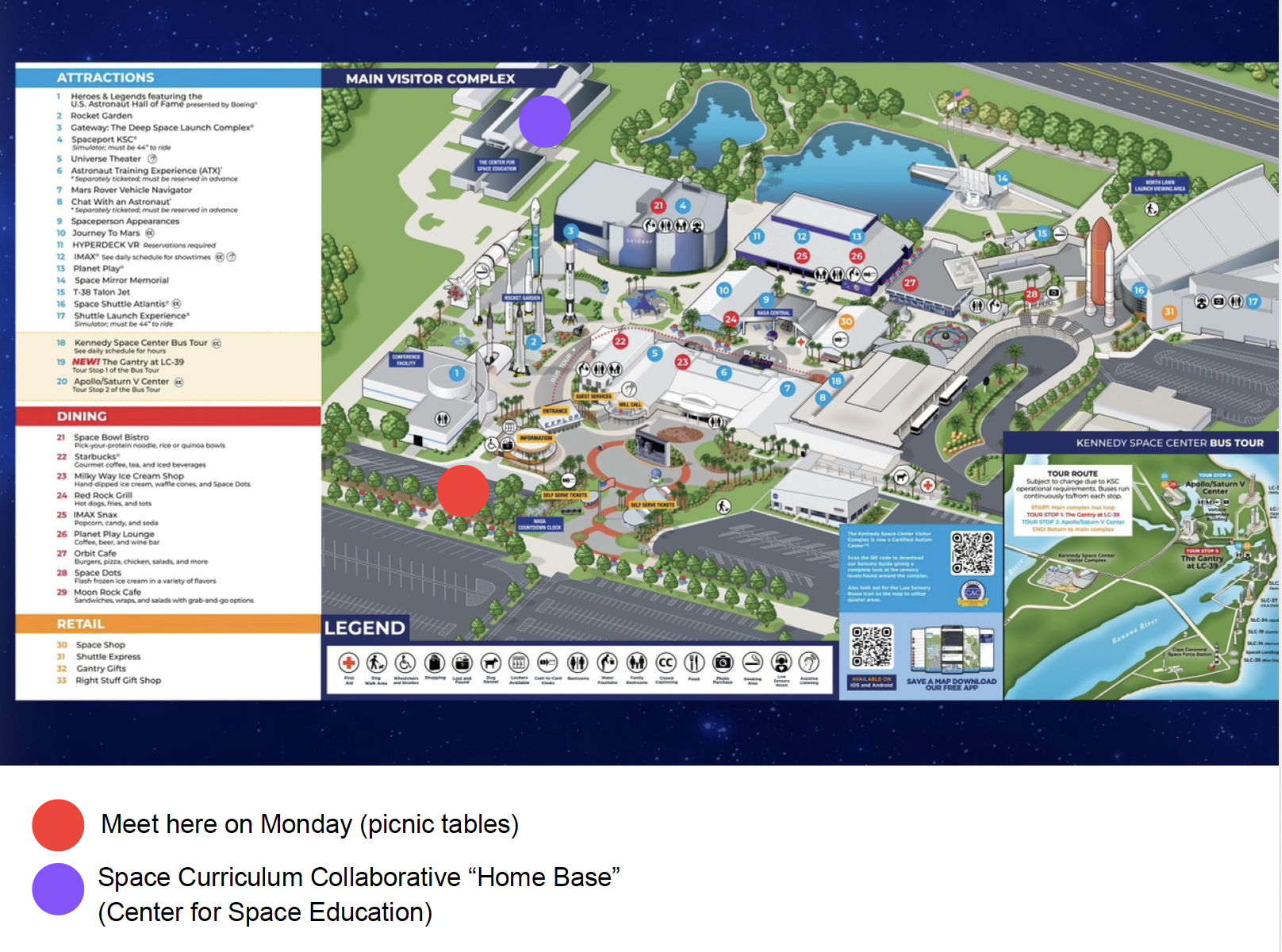Select the Cash-to-Card Kiosks legend icon
Image resolution: width=1282 pixels, height=952 pixels.
click(x=547, y=662)
